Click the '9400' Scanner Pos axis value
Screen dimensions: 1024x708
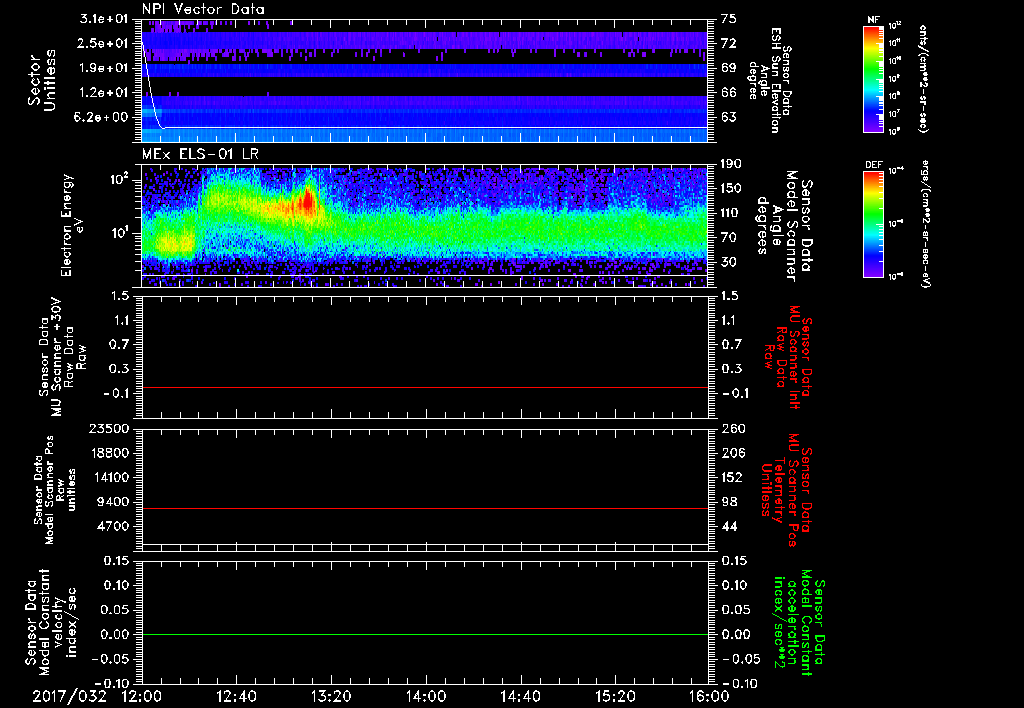point(112,502)
